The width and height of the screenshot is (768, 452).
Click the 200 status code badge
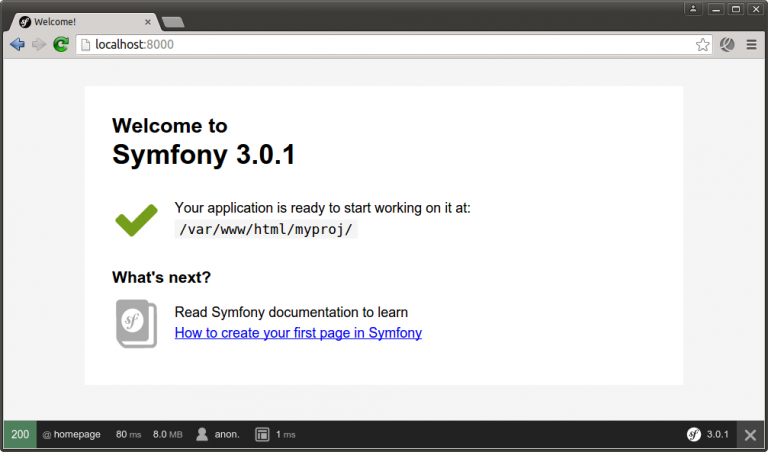tap(20, 435)
